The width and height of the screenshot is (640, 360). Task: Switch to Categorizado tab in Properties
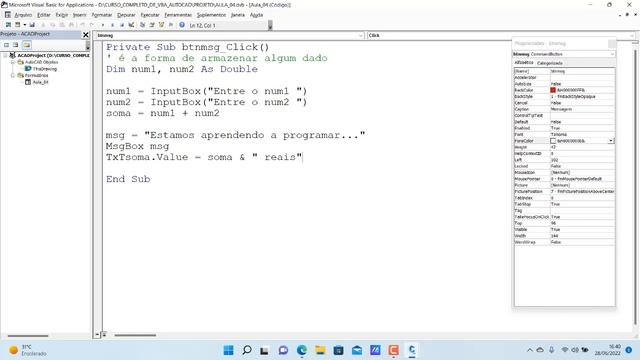tap(550, 63)
